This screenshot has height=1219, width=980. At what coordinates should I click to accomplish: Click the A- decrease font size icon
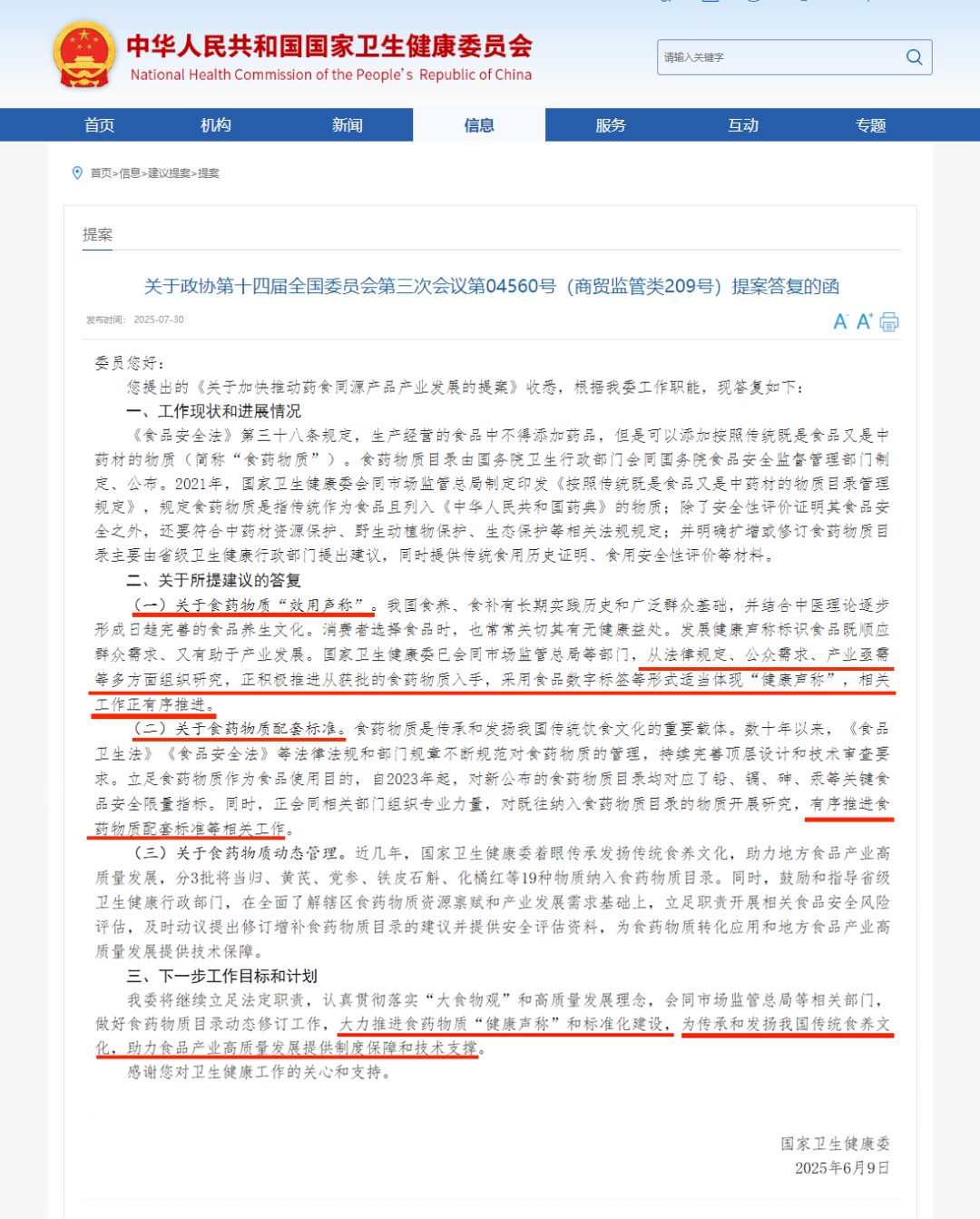840,322
